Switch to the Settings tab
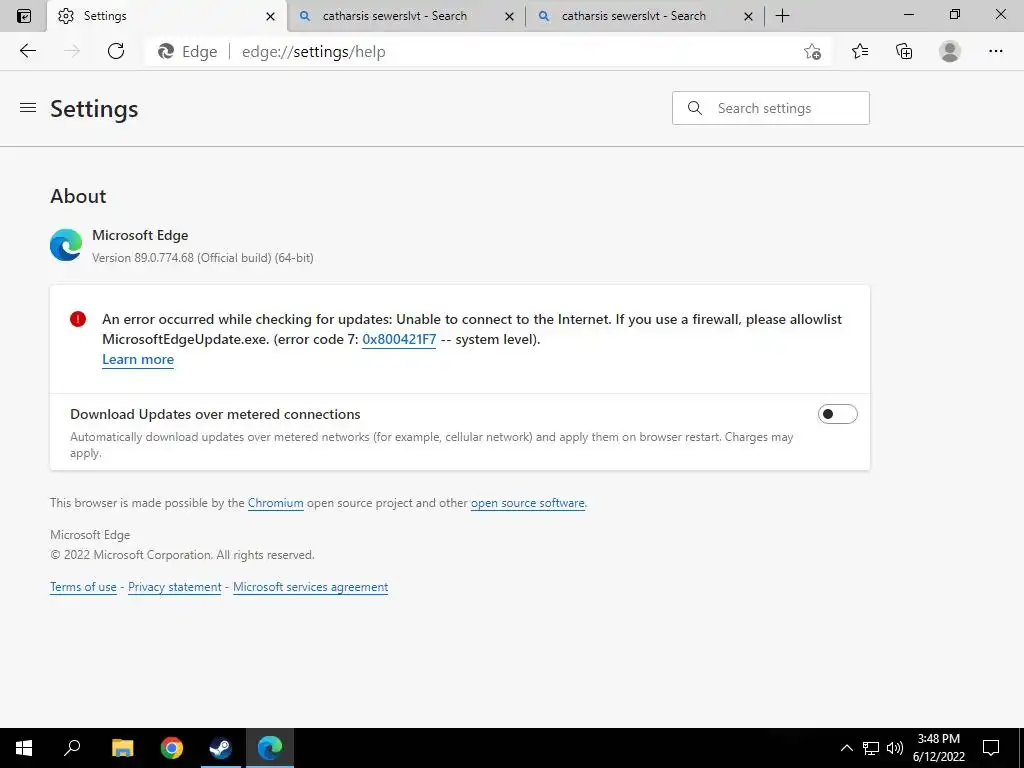Image resolution: width=1024 pixels, height=768 pixels. [167, 16]
